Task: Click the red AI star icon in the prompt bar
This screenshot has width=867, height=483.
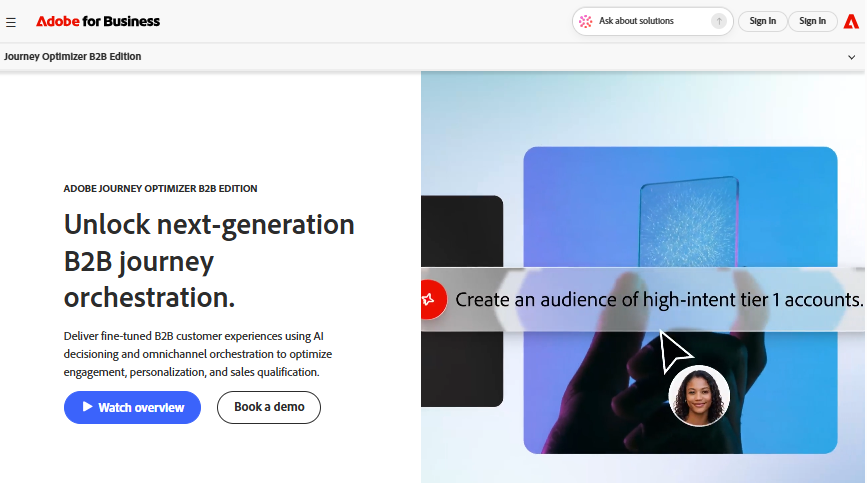Action: (x=432, y=300)
